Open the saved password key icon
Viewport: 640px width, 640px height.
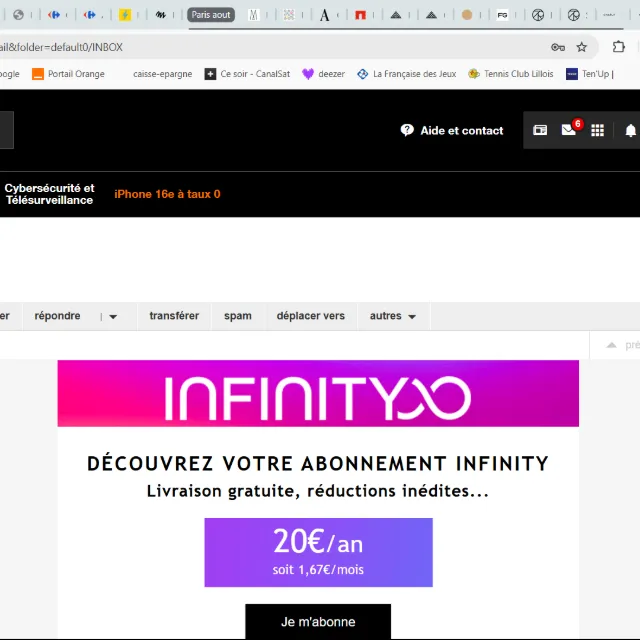(558, 47)
